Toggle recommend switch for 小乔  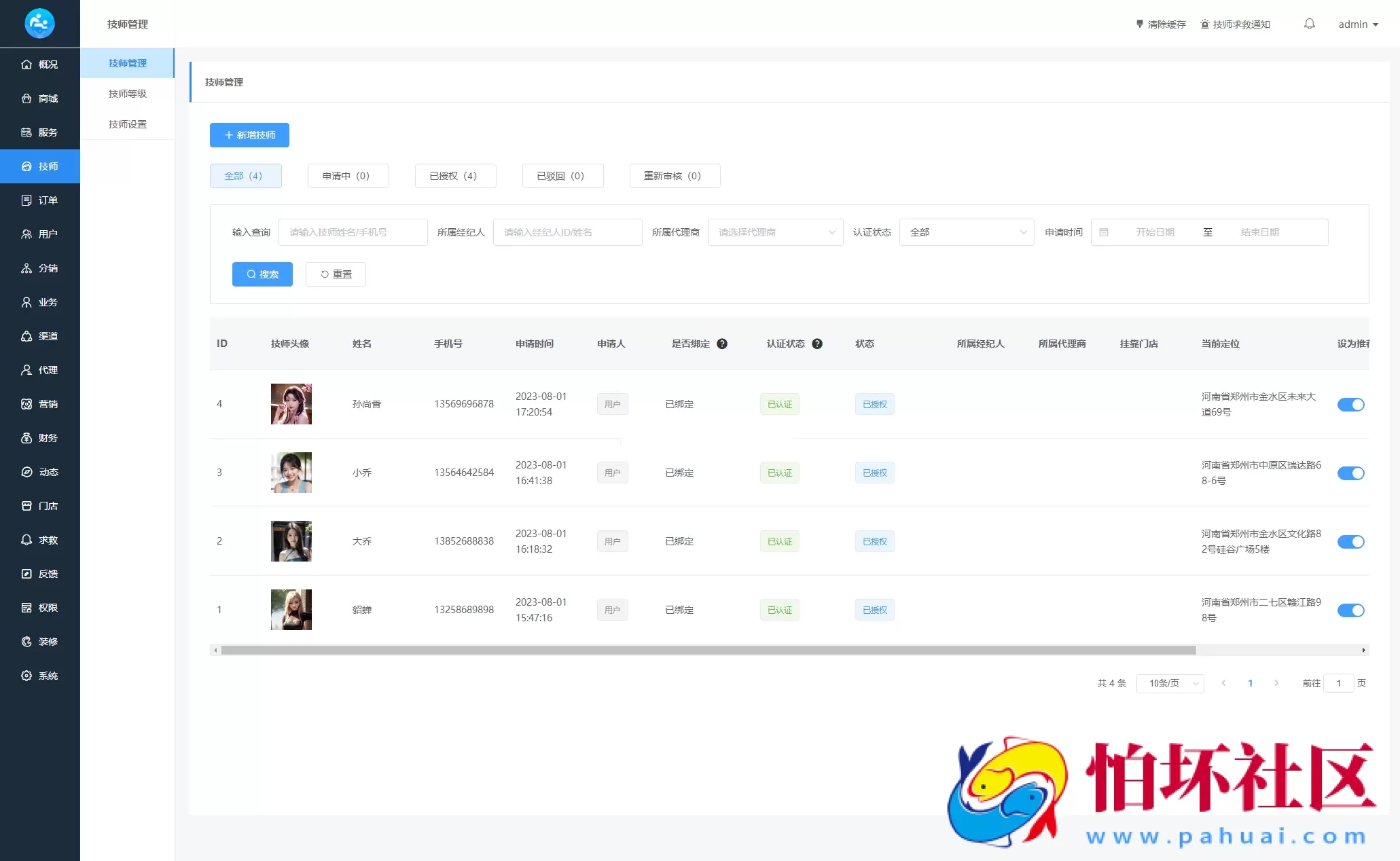pos(1350,473)
